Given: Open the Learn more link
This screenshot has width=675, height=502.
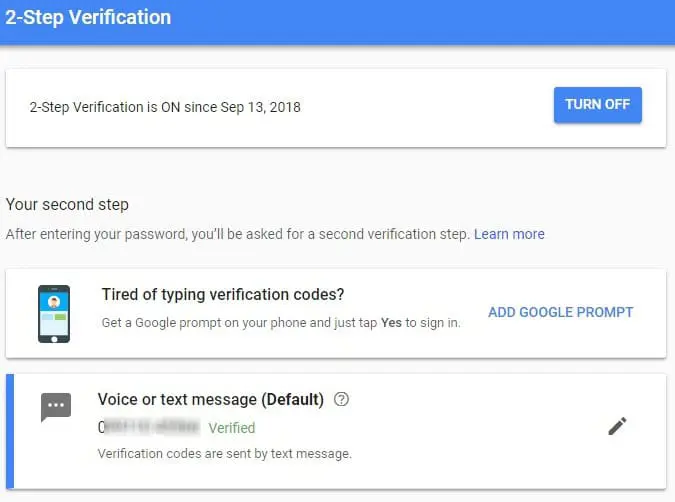Looking at the screenshot, I should coord(509,234).
